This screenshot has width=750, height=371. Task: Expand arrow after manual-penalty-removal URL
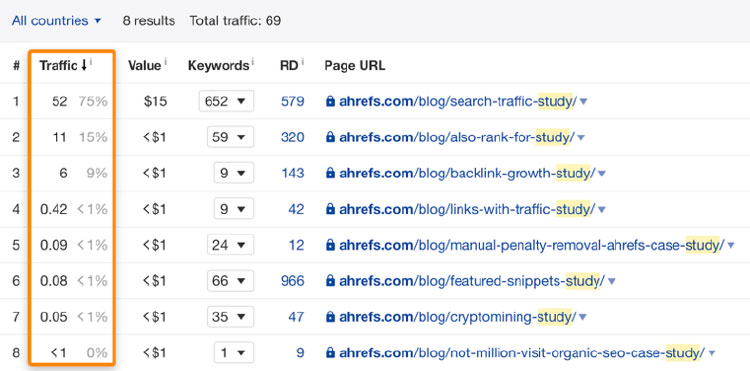click(731, 246)
